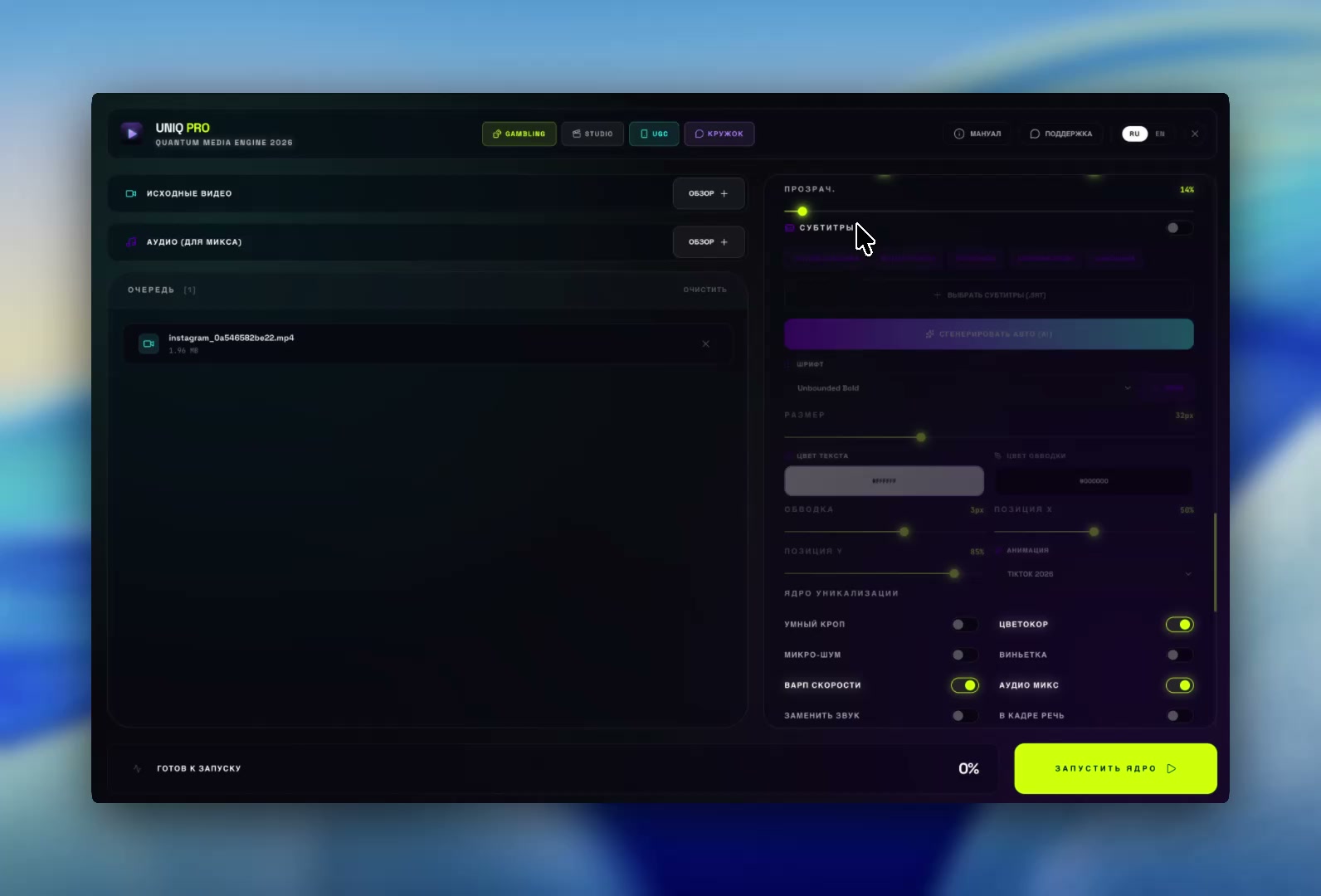Turn off the Аудио микс toggle

(1179, 685)
